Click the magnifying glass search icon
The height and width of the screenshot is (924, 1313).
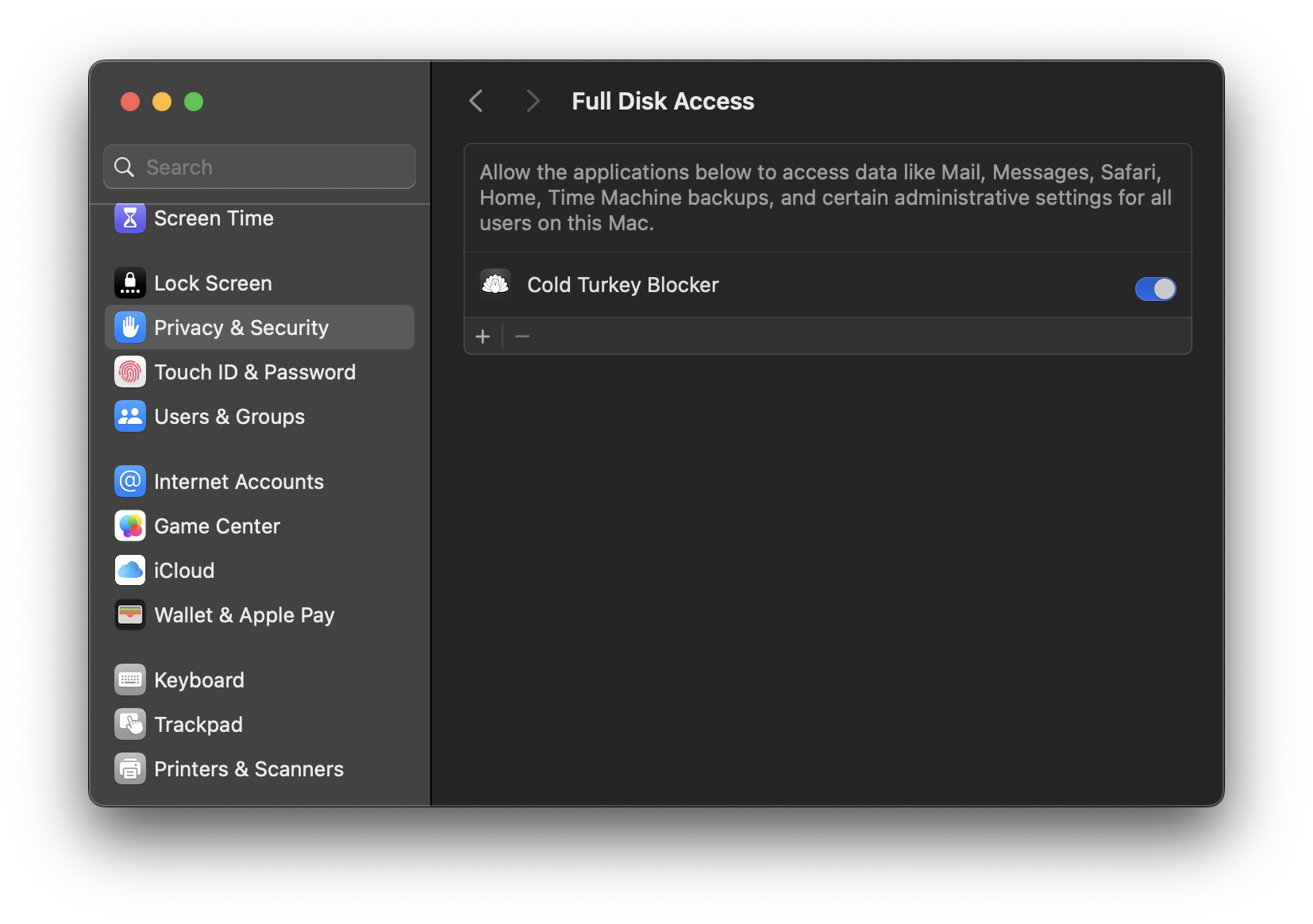point(125,167)
